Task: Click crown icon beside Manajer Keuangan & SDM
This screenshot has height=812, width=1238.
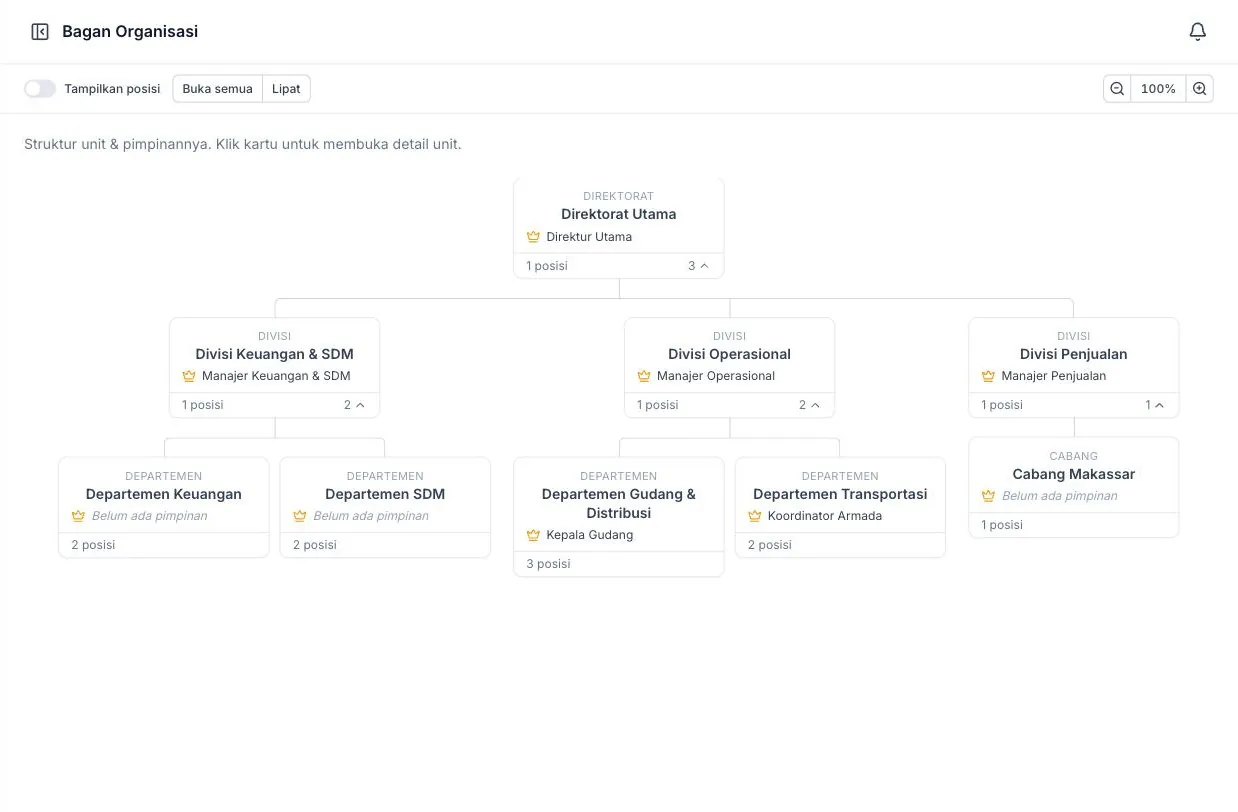Action: 189,376
